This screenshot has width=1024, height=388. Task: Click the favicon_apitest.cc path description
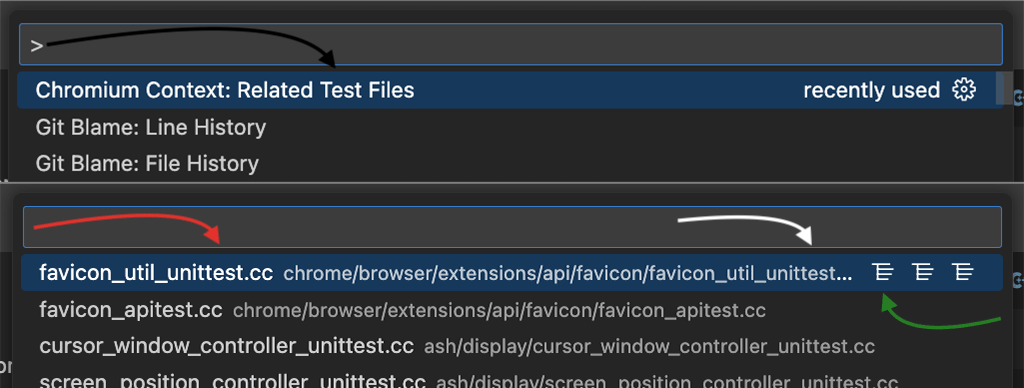click(499, 310)
